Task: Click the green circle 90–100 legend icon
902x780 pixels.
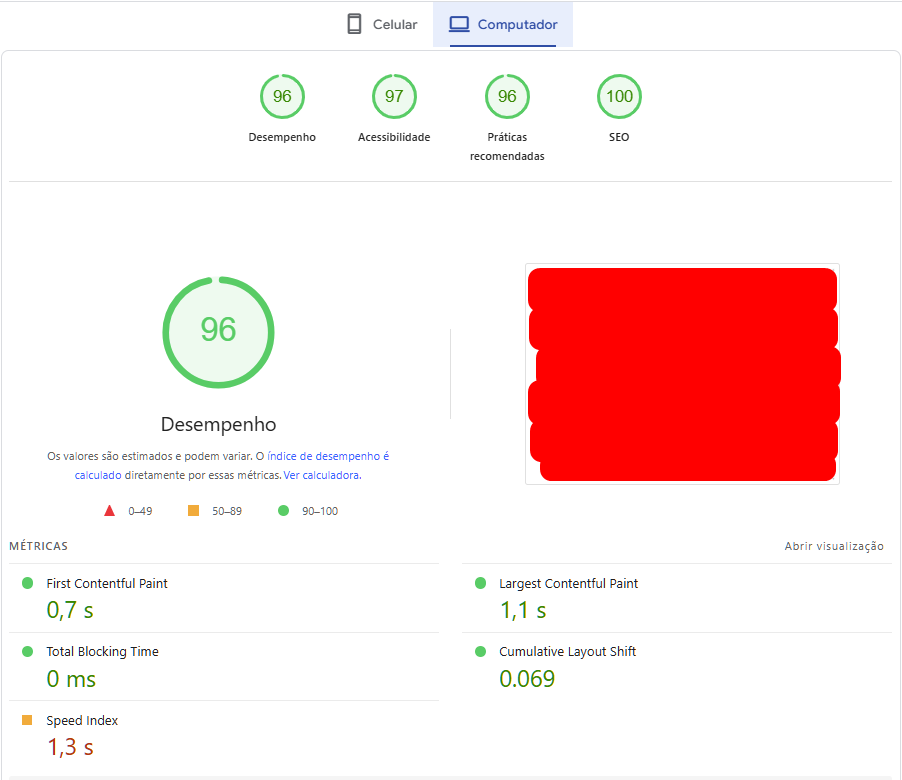Action: [x=283, y=511]
